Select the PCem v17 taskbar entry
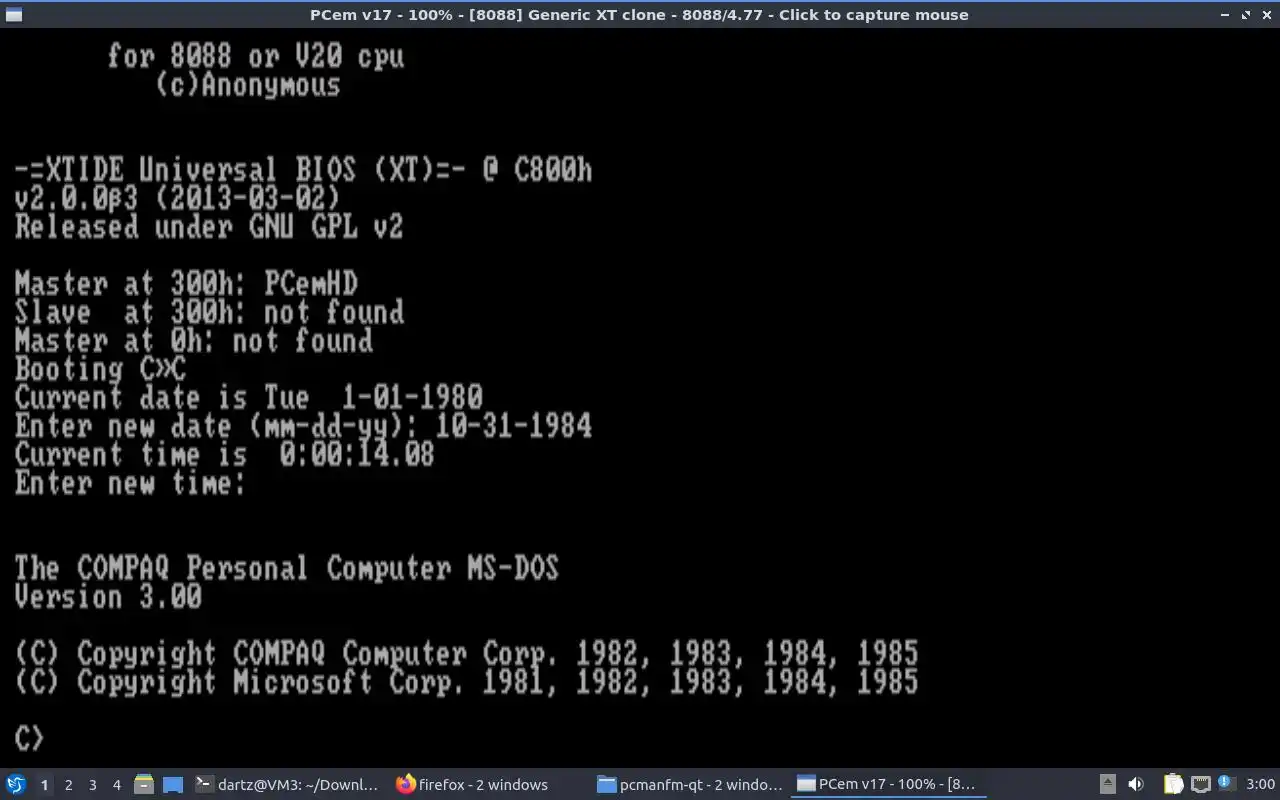The image size is (1280, 800). click(x=888, y=784)
